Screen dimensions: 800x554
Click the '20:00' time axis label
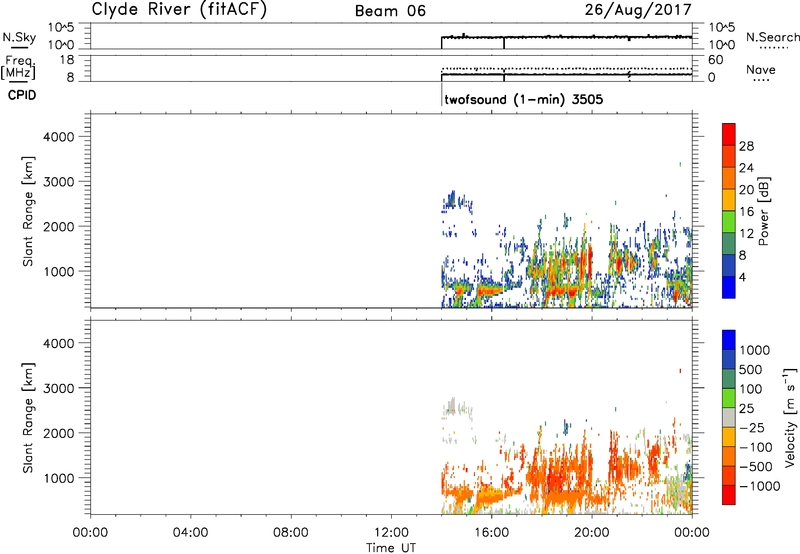pos(592,533)
